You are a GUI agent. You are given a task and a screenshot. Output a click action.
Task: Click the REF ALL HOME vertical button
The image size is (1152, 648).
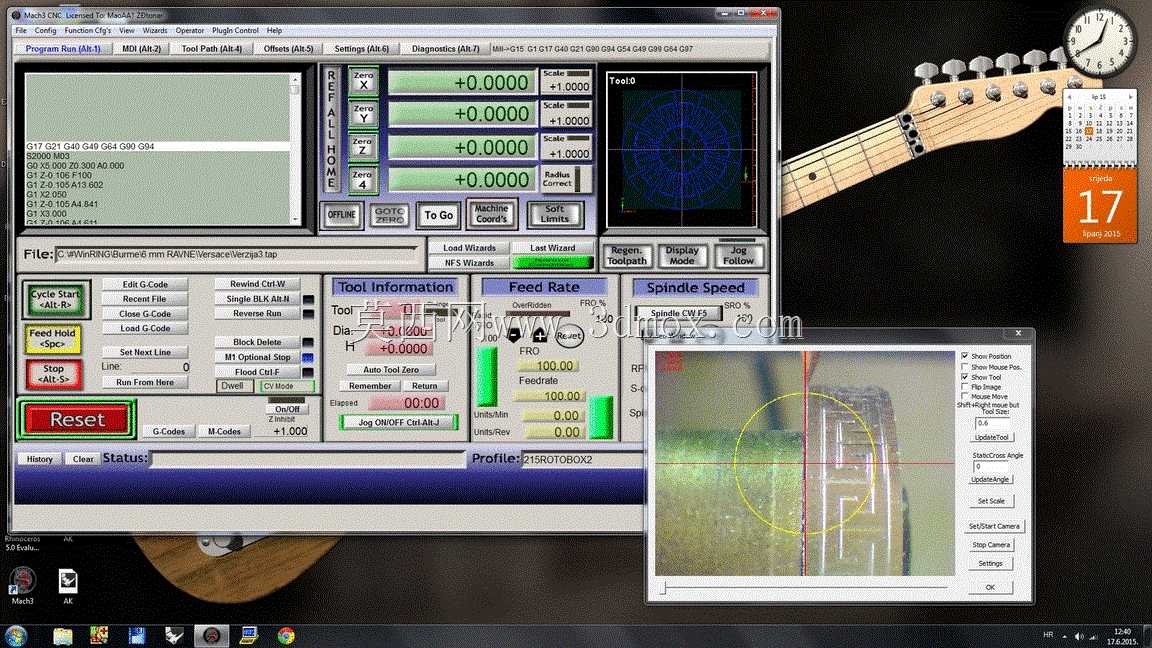coord(331,130)
